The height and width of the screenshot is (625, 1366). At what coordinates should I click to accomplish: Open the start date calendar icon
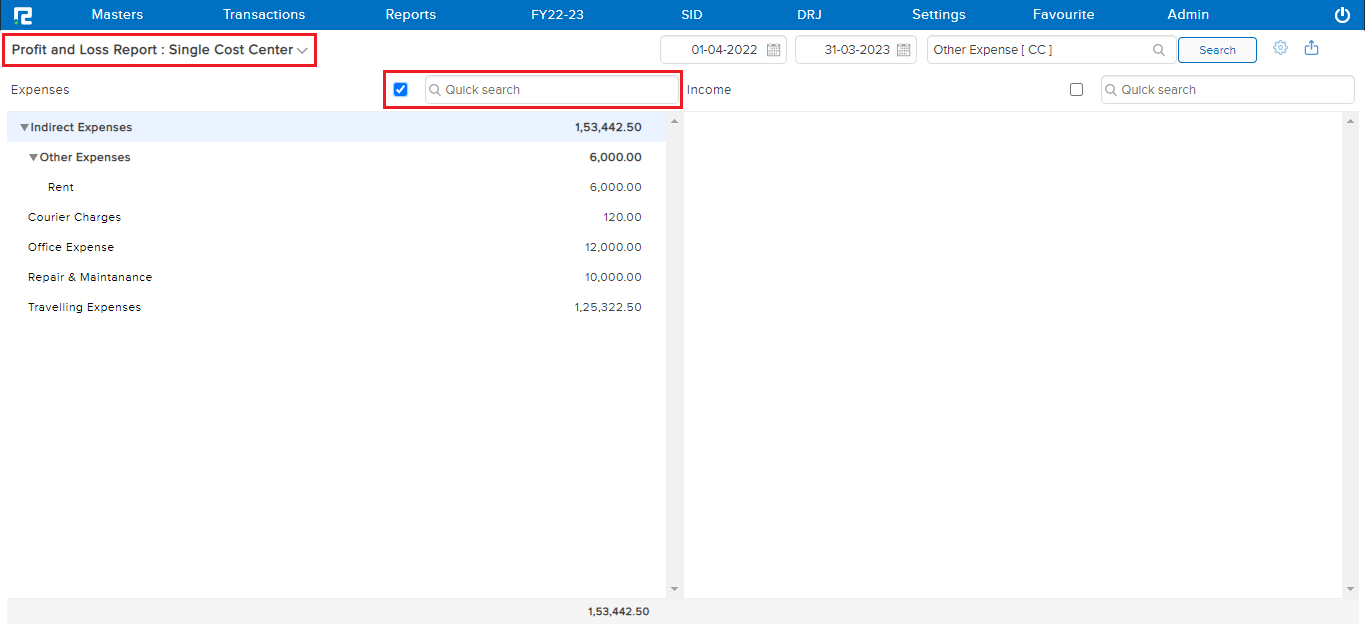(x=773, y=50)
